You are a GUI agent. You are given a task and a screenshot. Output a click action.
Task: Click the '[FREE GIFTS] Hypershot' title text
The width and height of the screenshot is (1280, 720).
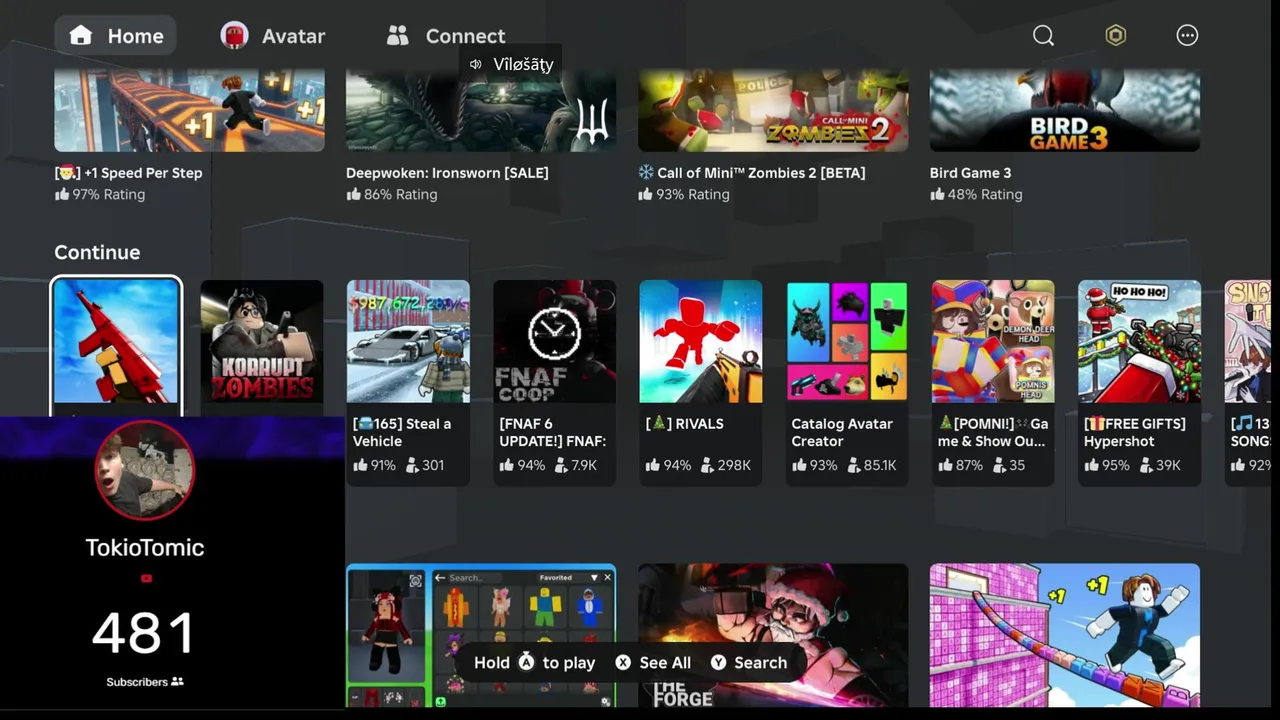click(1135, 432)
